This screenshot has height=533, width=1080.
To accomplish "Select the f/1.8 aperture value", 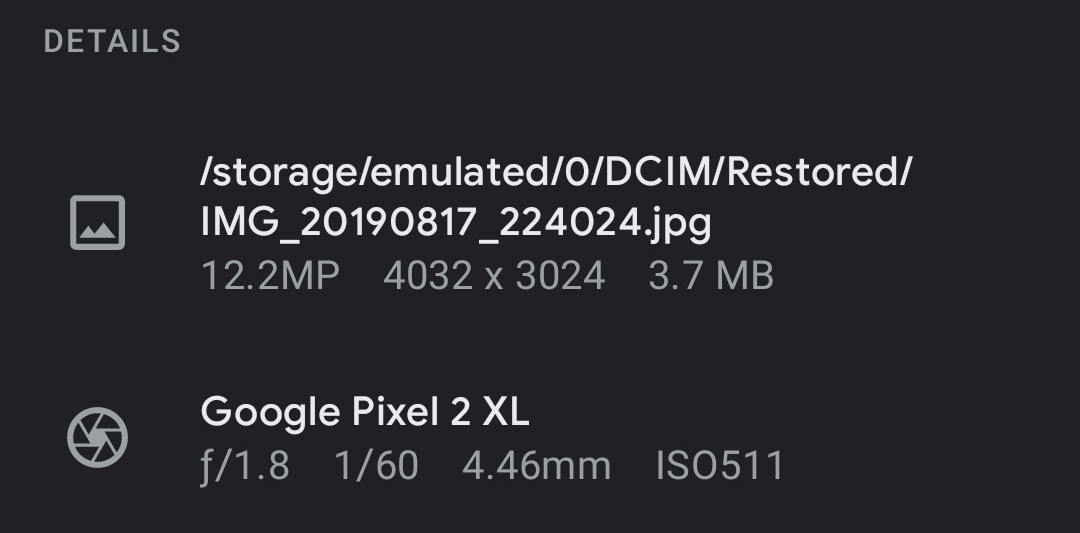I will [245, 465].
